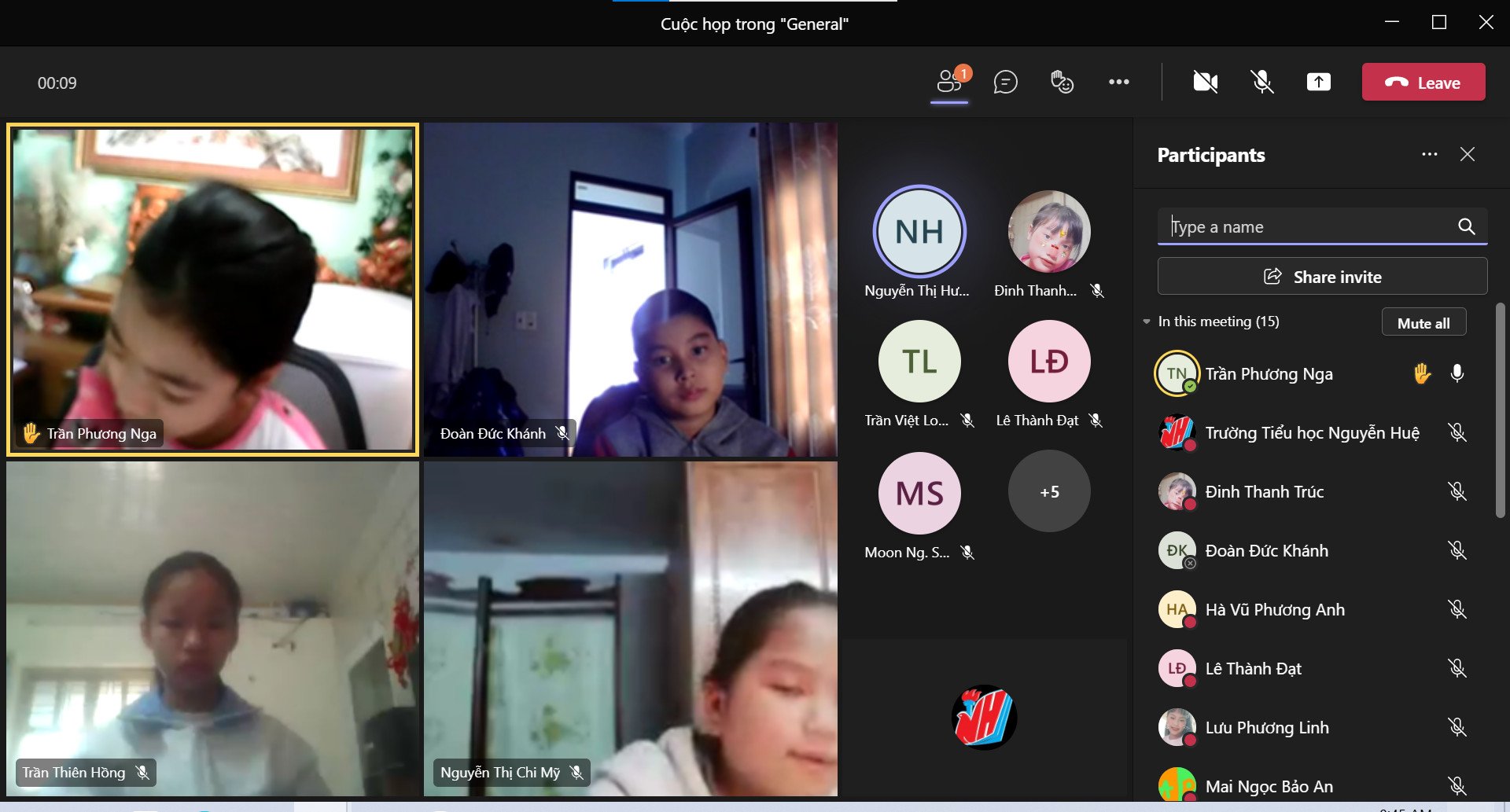This screenshot has height=812, width=1510.
Task: Unmute your microphone in toolbar
Action: [1261, 82]
